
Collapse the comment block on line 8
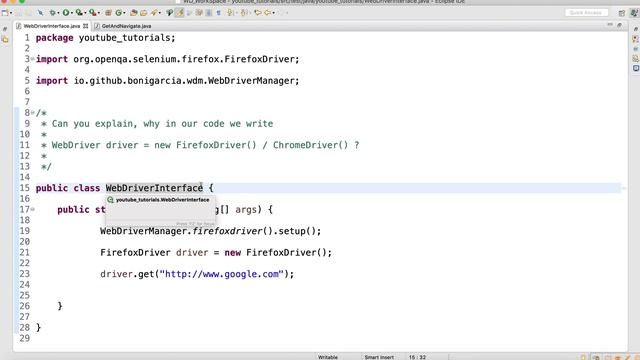click(x=33, y=113)
